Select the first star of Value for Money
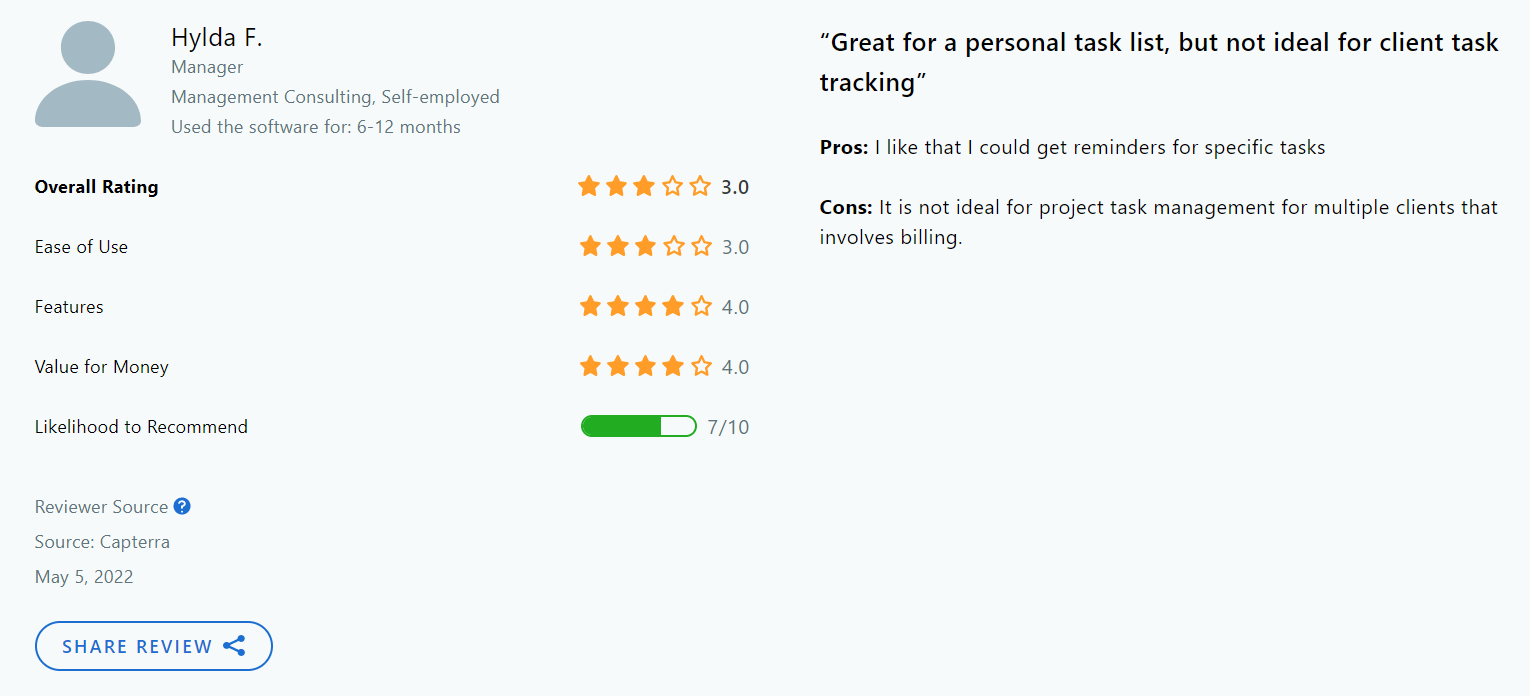The height and width of the screenshot is (696, 1530). [589, 366]
